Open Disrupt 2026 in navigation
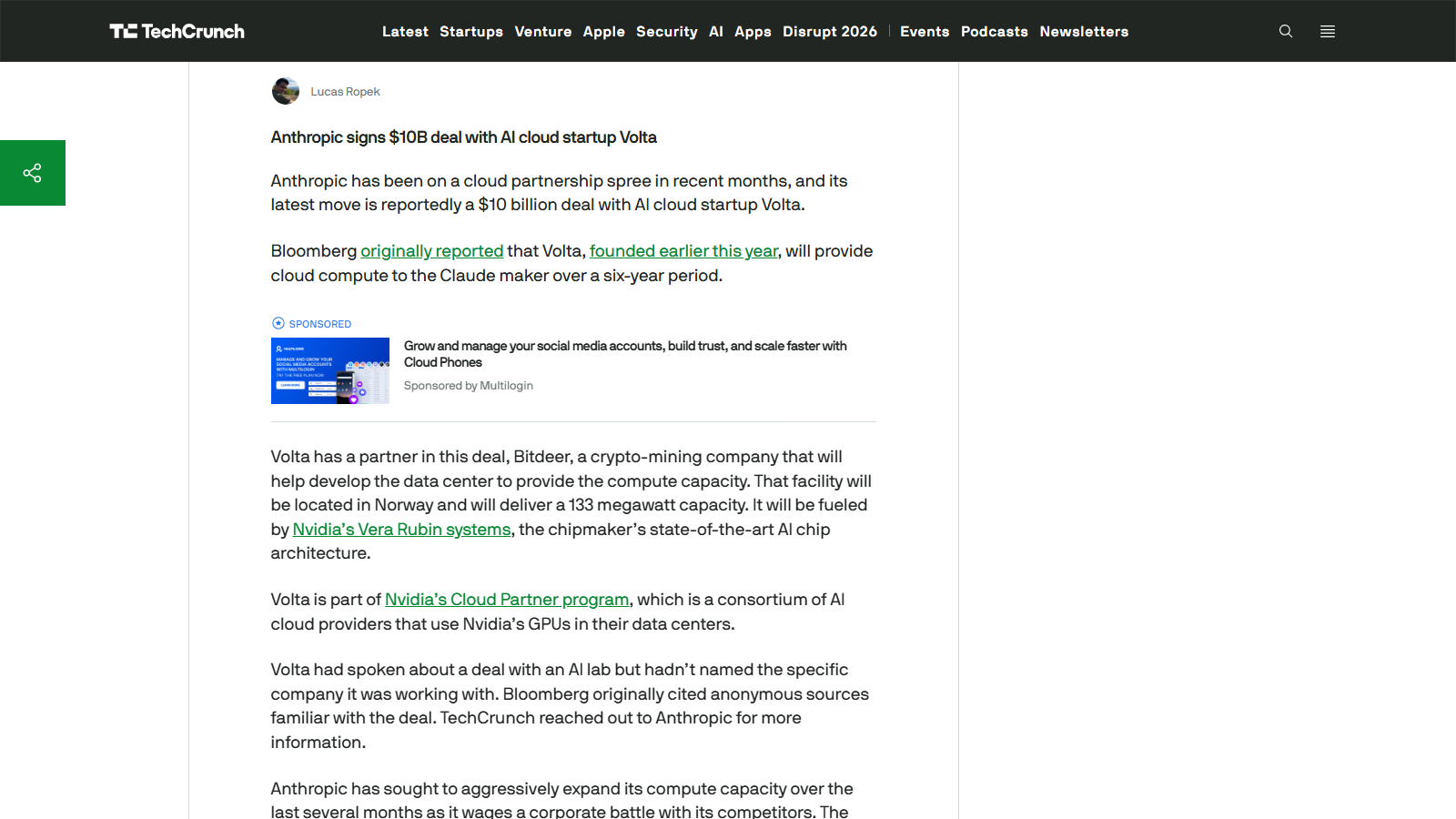 pyautogui.click(x=830, y=31)
